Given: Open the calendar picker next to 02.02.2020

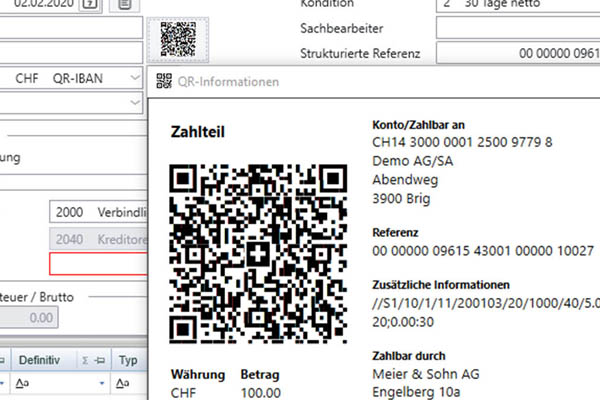Looking at the screenshot, I should (x=90, y=5).
